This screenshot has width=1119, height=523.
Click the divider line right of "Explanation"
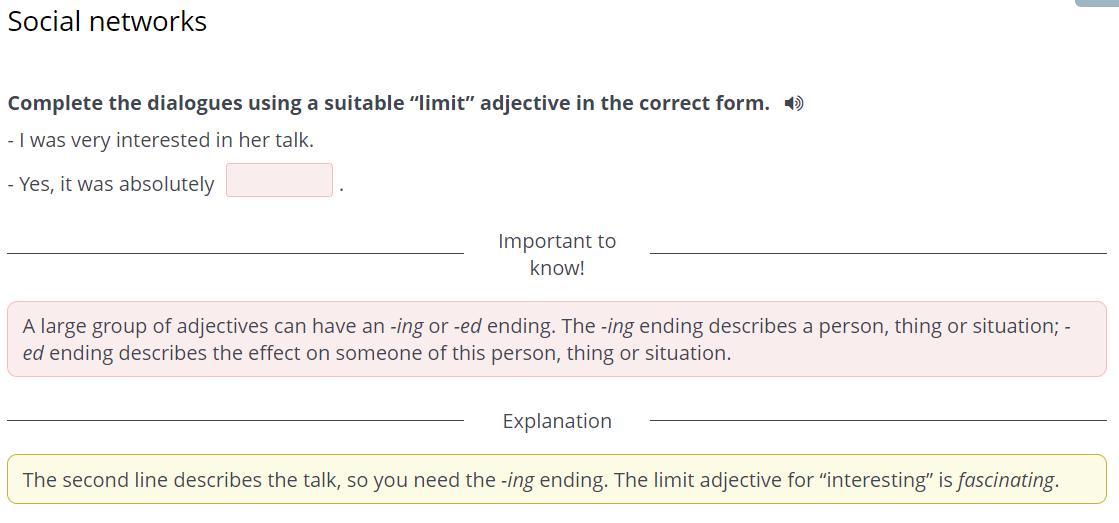coord(879,420)
